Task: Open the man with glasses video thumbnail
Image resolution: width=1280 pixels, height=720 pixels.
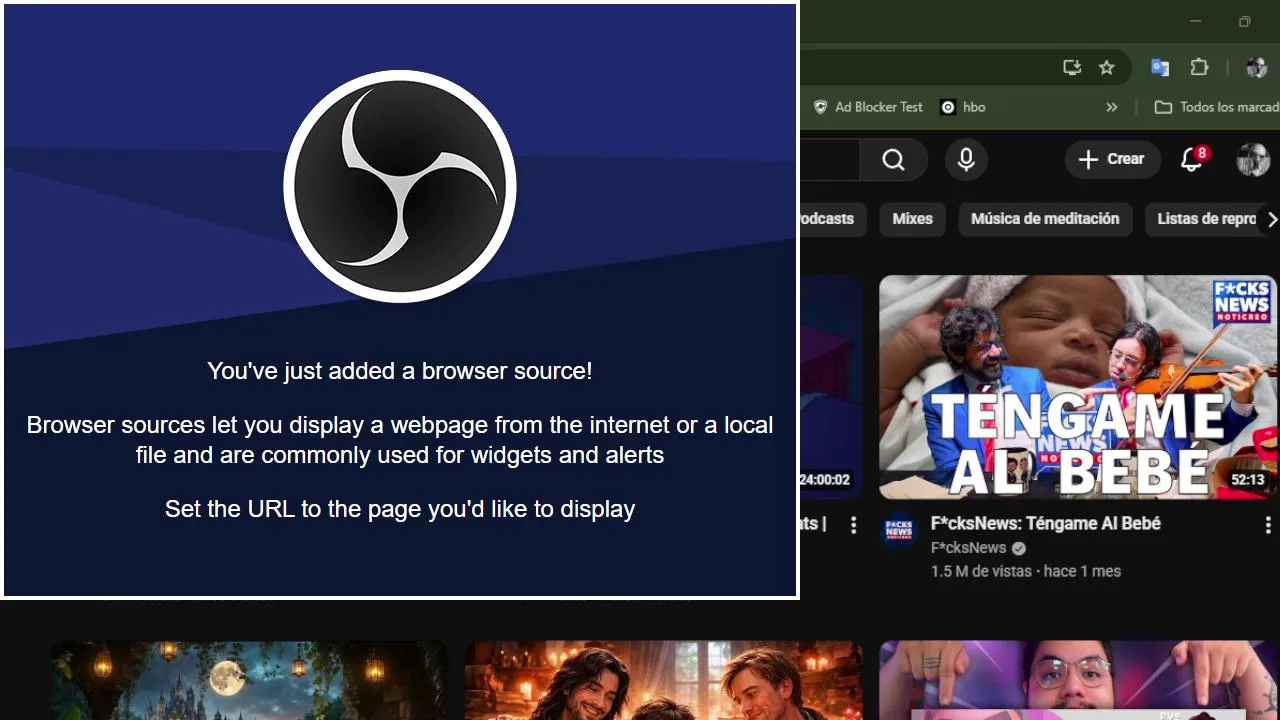Action: [1078, 680]
